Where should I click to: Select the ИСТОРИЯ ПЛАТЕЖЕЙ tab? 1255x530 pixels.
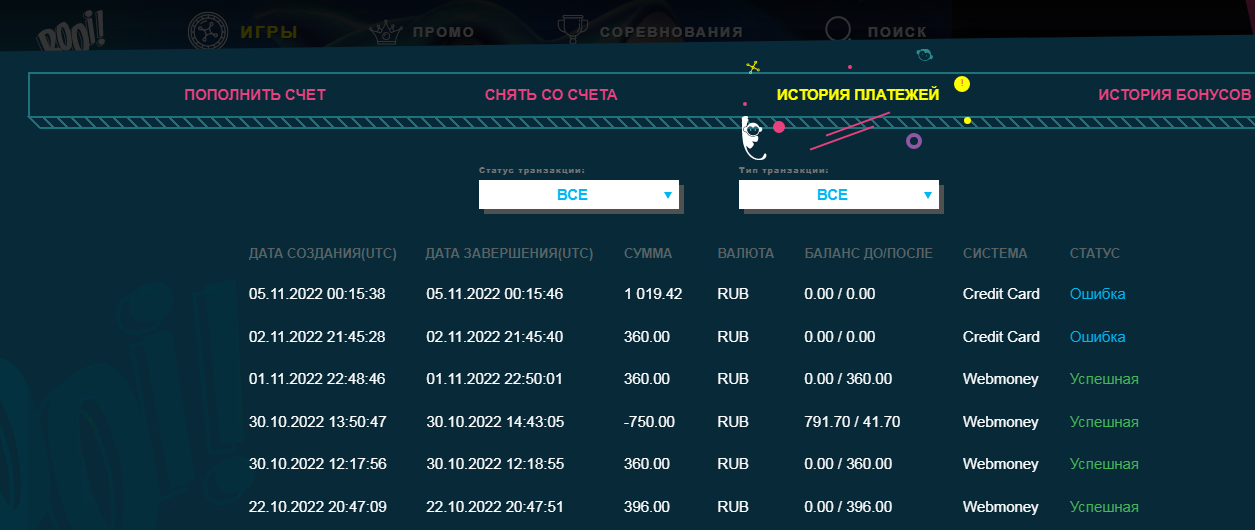click(x=858, y=95)
